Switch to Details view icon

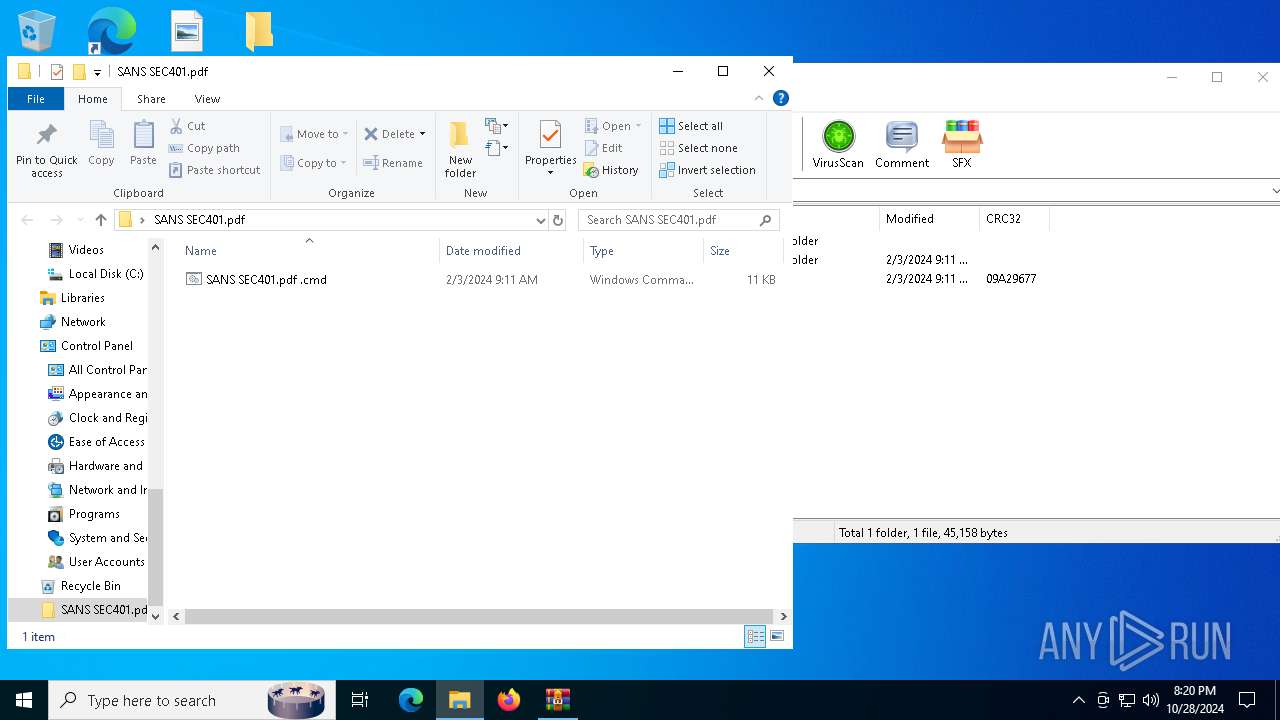pyautogui.click(x=755, y=636)
